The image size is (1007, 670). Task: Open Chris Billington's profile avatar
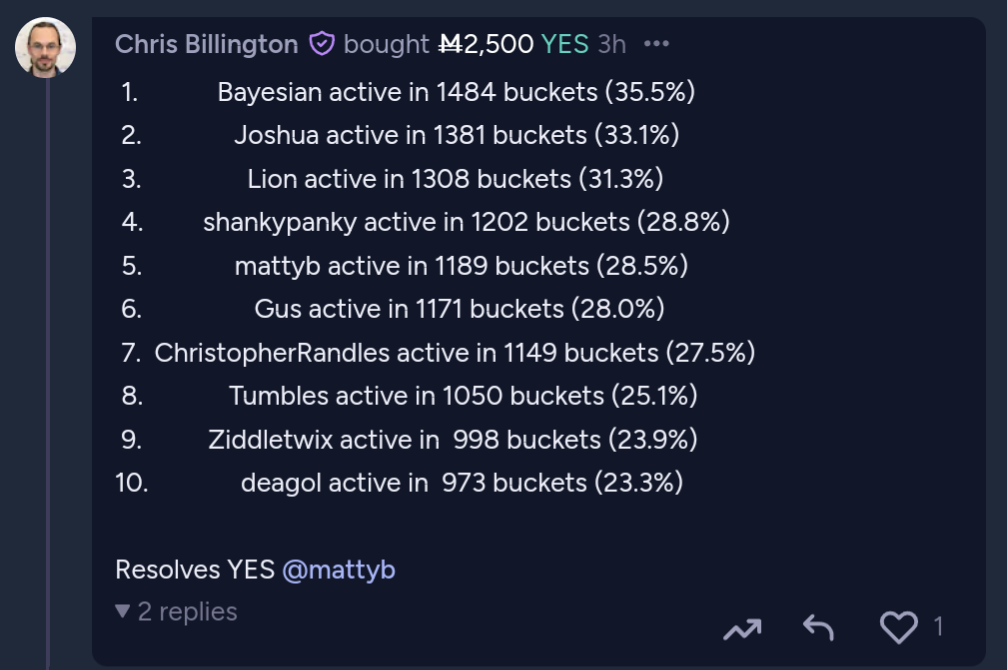click(x=46, y=47)
